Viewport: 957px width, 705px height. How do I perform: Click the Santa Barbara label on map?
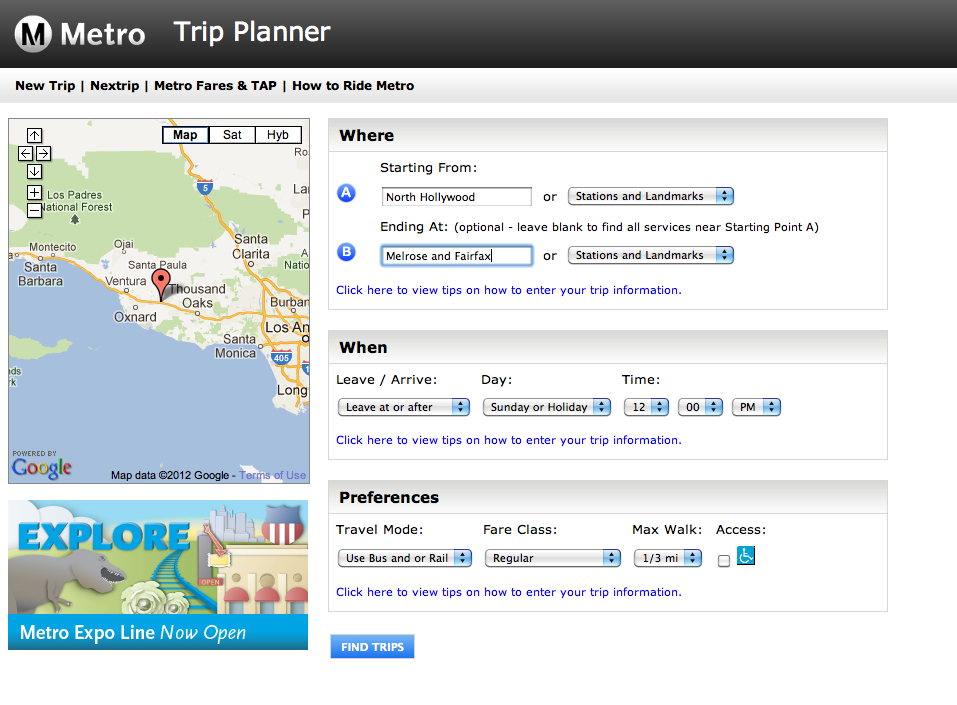pyautogui.click(x=40, y=274)
